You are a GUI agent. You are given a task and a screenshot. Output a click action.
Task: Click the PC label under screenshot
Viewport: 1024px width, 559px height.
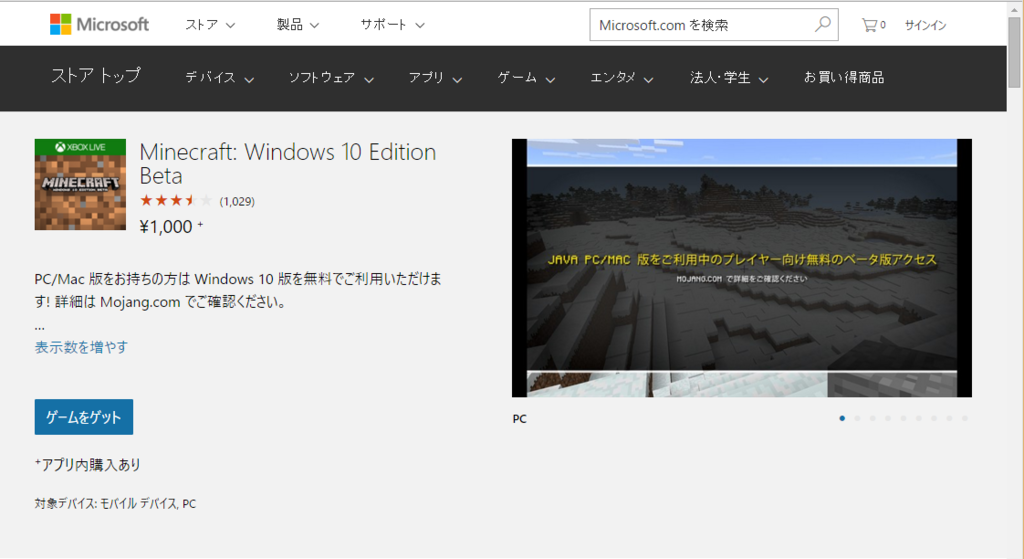520,419
